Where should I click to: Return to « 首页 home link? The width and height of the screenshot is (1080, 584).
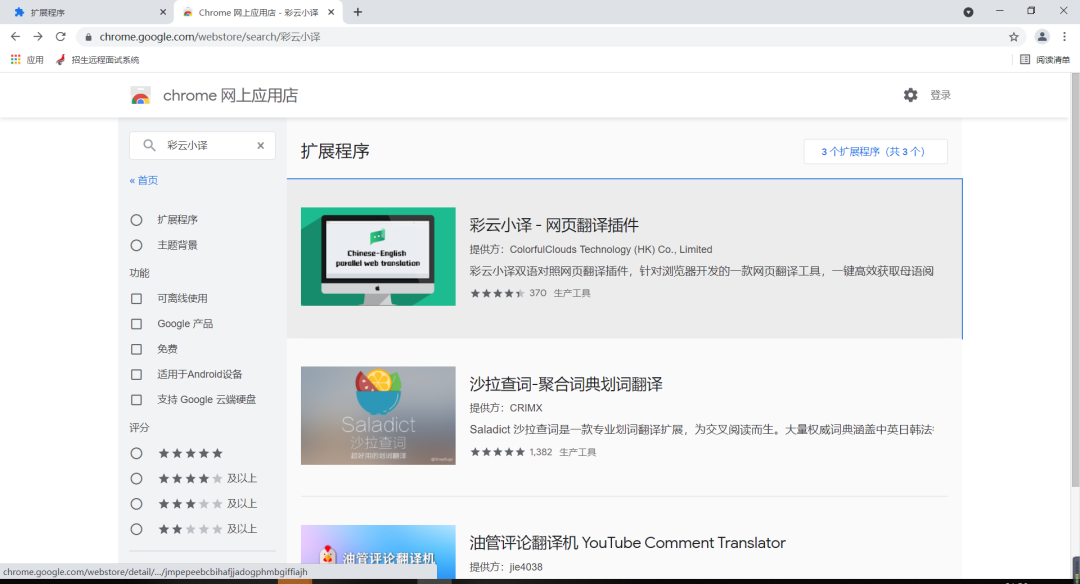coord(143,180)
